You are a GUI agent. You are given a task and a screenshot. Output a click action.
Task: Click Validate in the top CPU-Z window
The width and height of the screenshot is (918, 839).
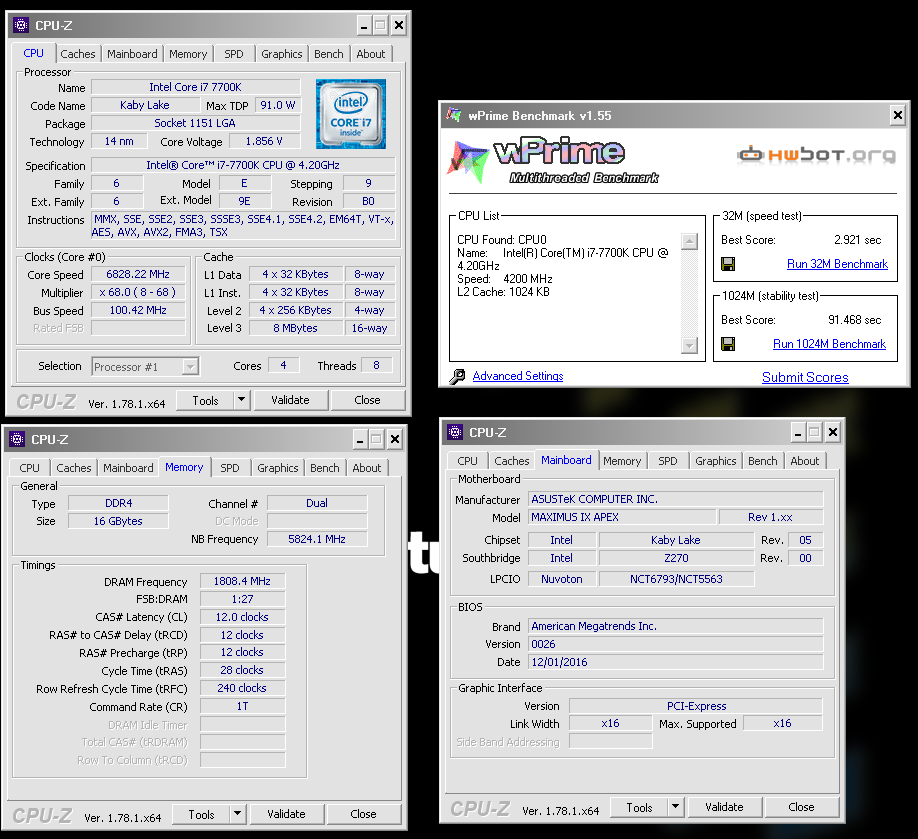290,400
